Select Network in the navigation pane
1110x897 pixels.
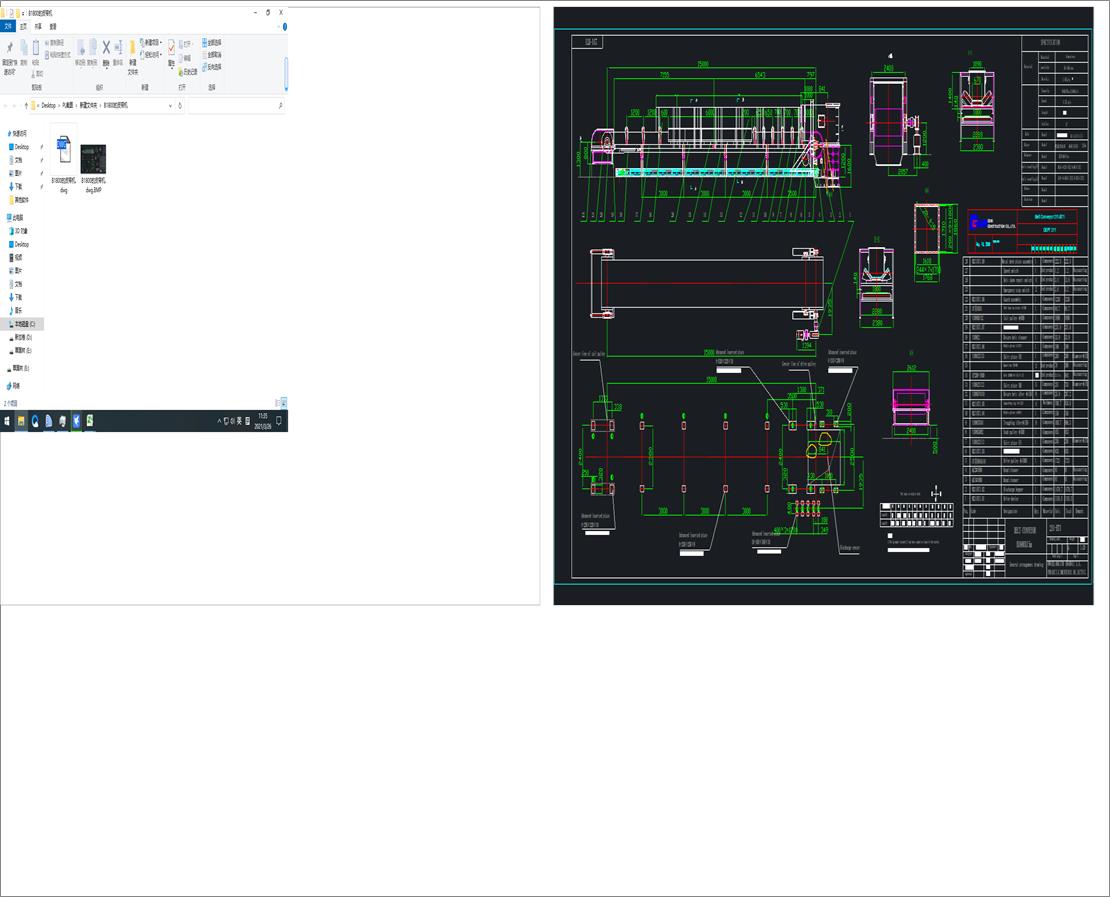click(13, 386)
